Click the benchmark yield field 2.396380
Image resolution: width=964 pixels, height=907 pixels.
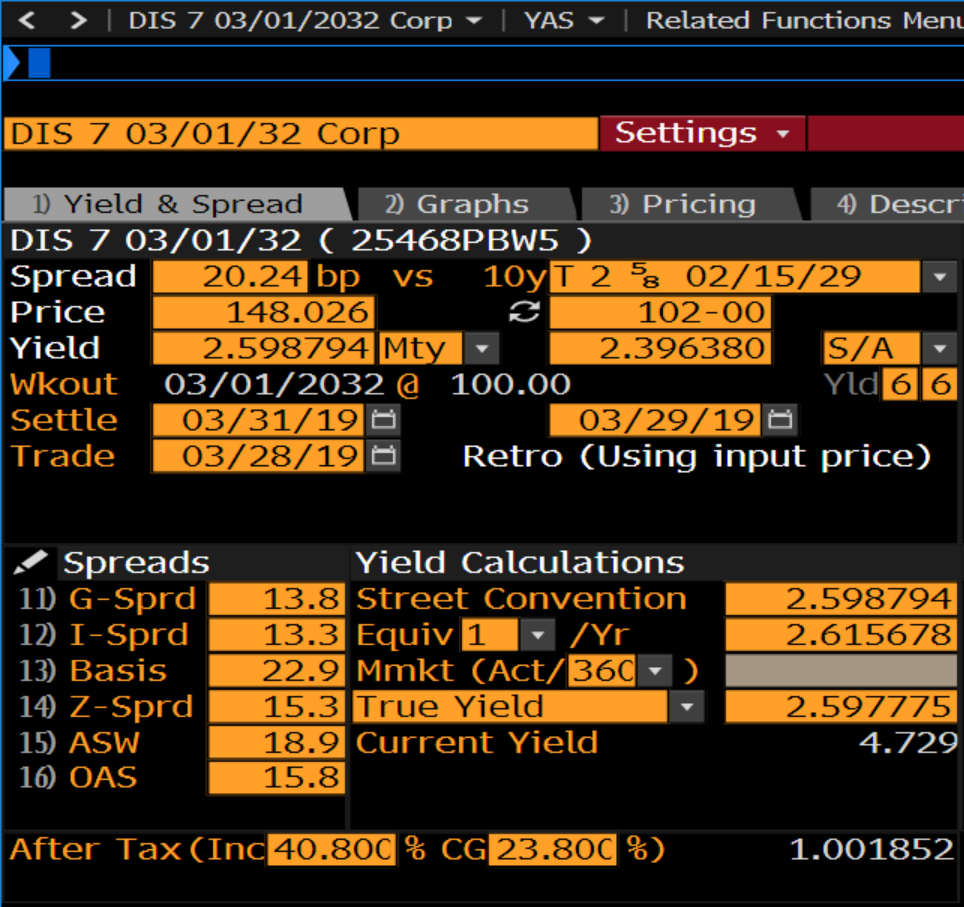click(x=660, y=349)
